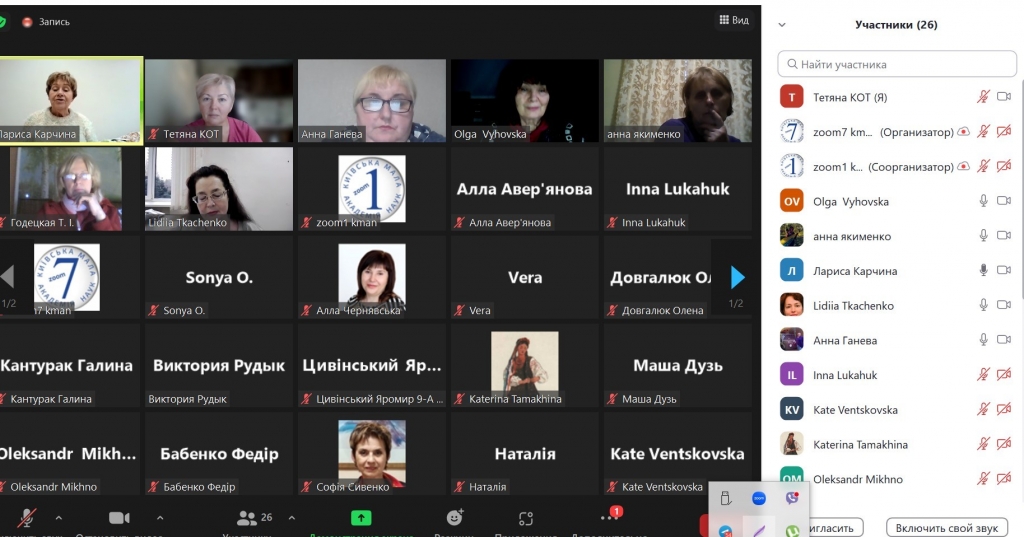Click the camera video icon in bottom toolbar

[119, 517]
